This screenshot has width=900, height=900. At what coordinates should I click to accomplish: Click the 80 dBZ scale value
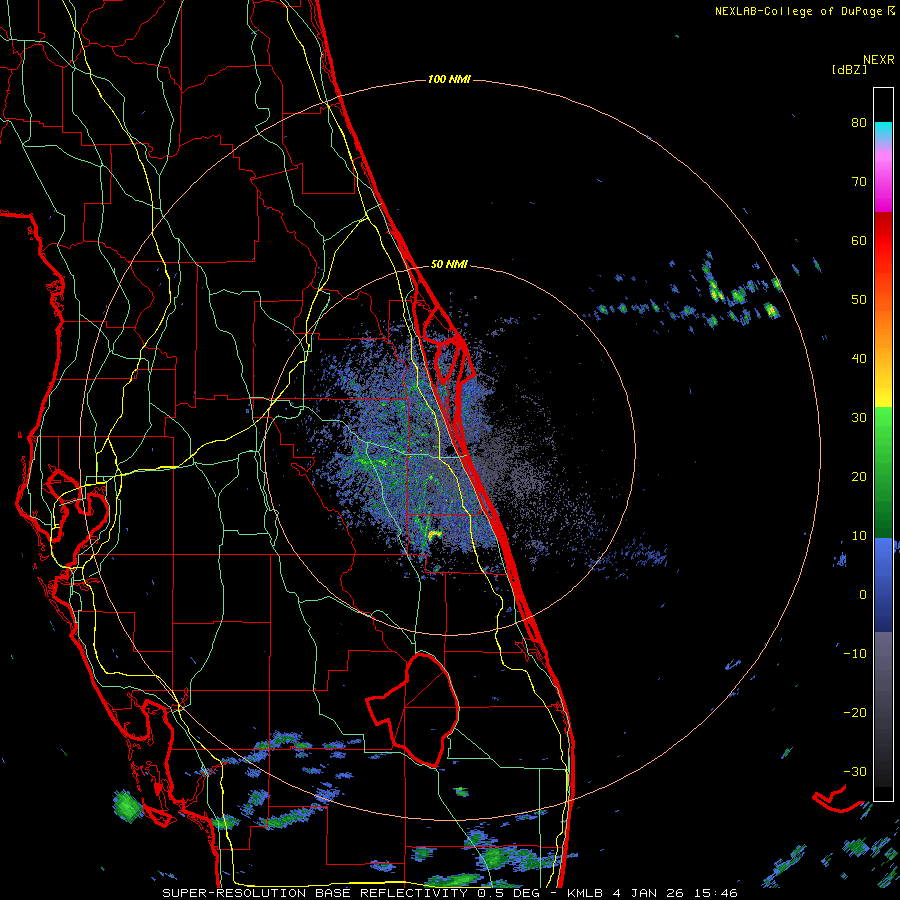859,122
